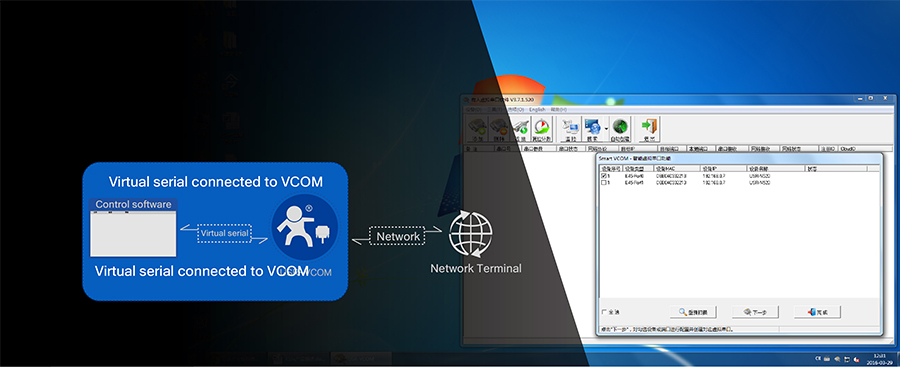This screenshot has width=900, height=368.
Task: Click the 注册ID column header in main window
Action: click(827, 149)
